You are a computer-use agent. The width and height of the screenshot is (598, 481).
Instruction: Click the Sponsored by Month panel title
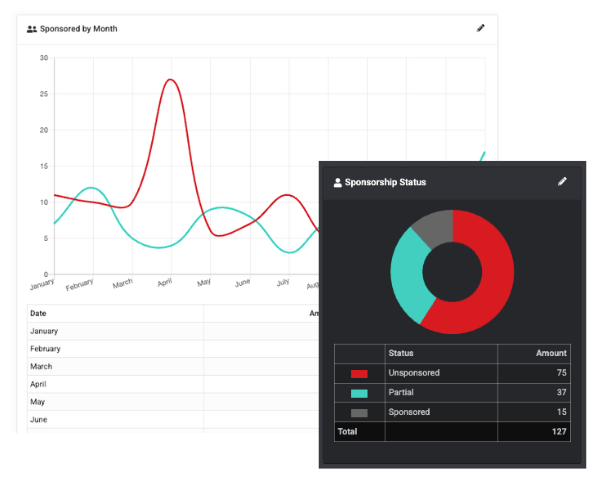79,29
